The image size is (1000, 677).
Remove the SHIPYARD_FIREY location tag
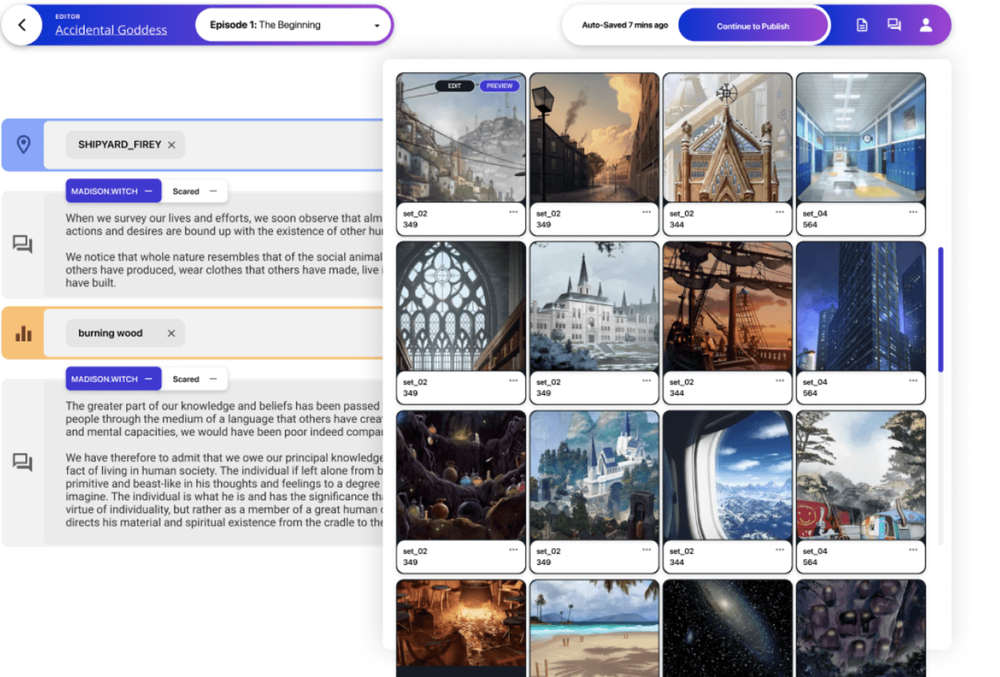click(x=172, y=145)
